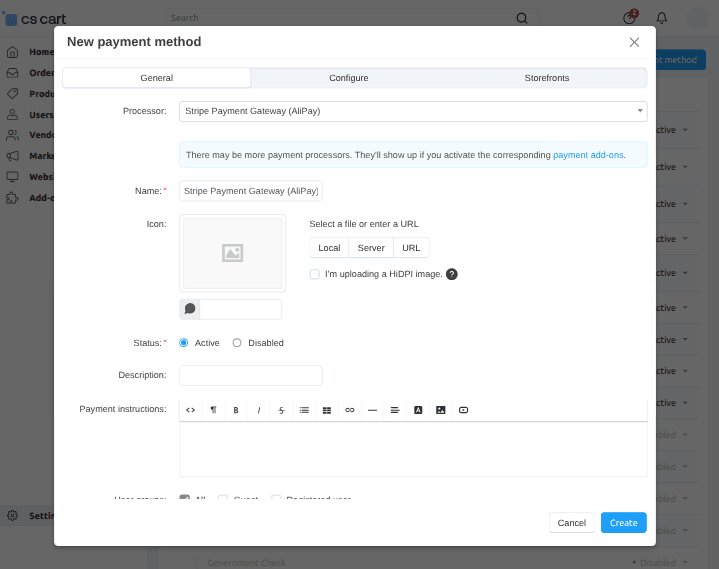
Task: Open the notifications bell in the header
Action: 662,18
